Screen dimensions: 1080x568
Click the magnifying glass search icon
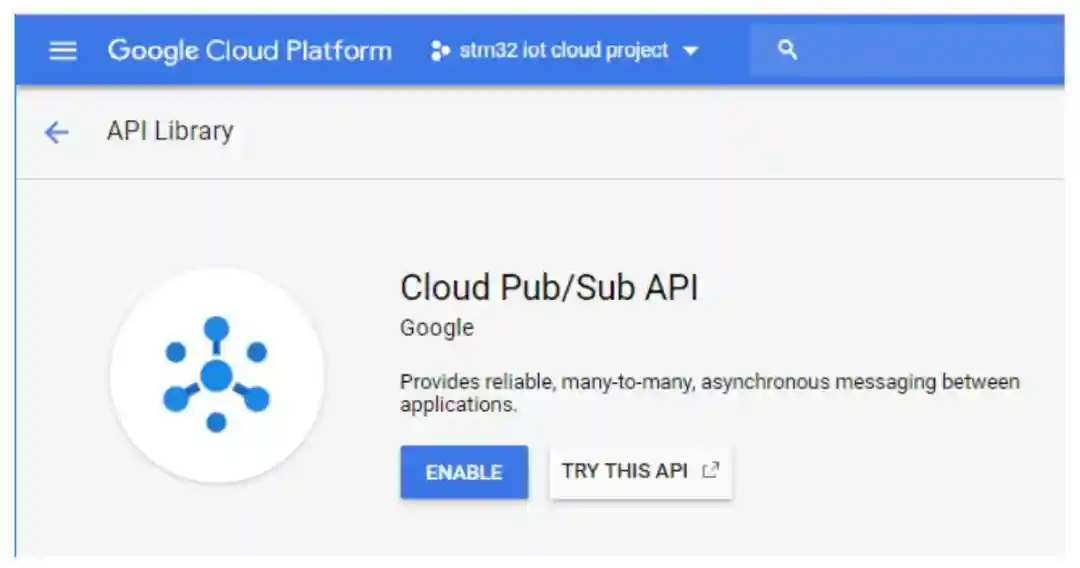(787, 50)
